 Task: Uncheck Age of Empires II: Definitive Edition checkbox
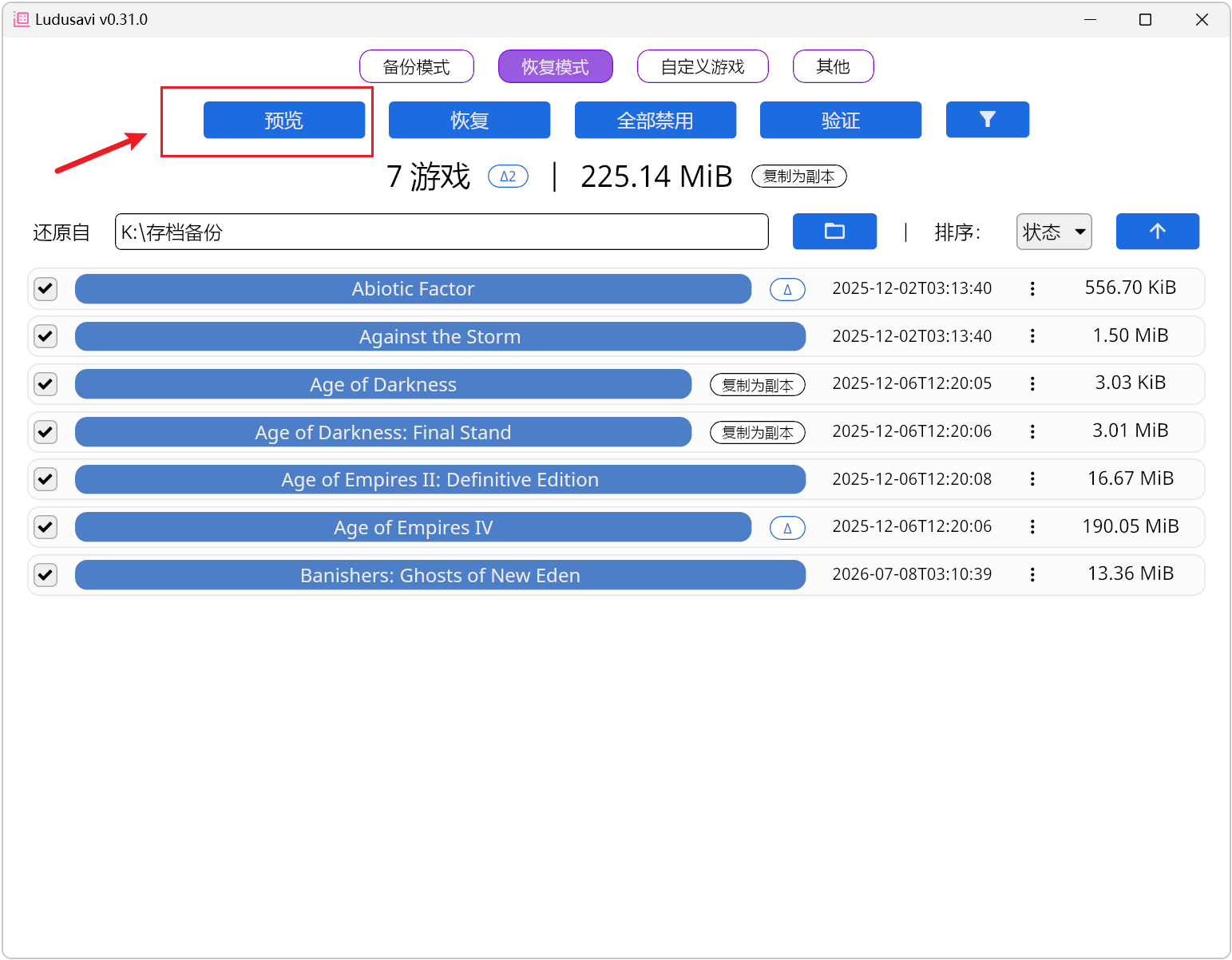(46, 479)
